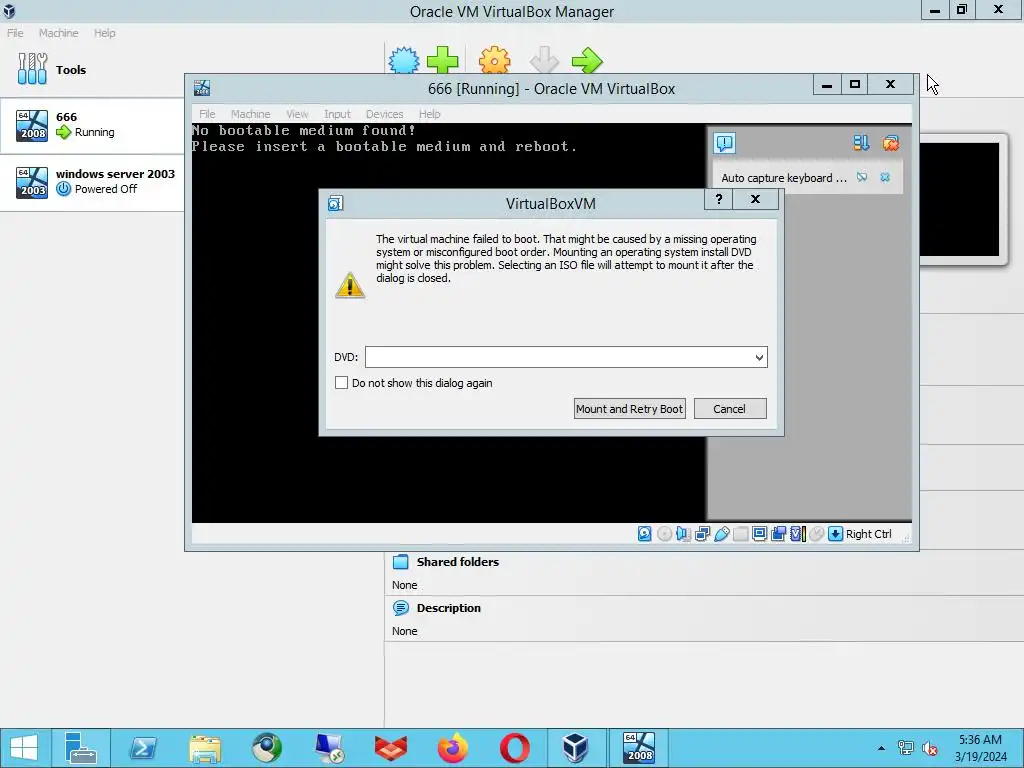Screen dimensions: 1024x768
Task: Click the display status icon in VM statusbar
Action: [760, 534]
